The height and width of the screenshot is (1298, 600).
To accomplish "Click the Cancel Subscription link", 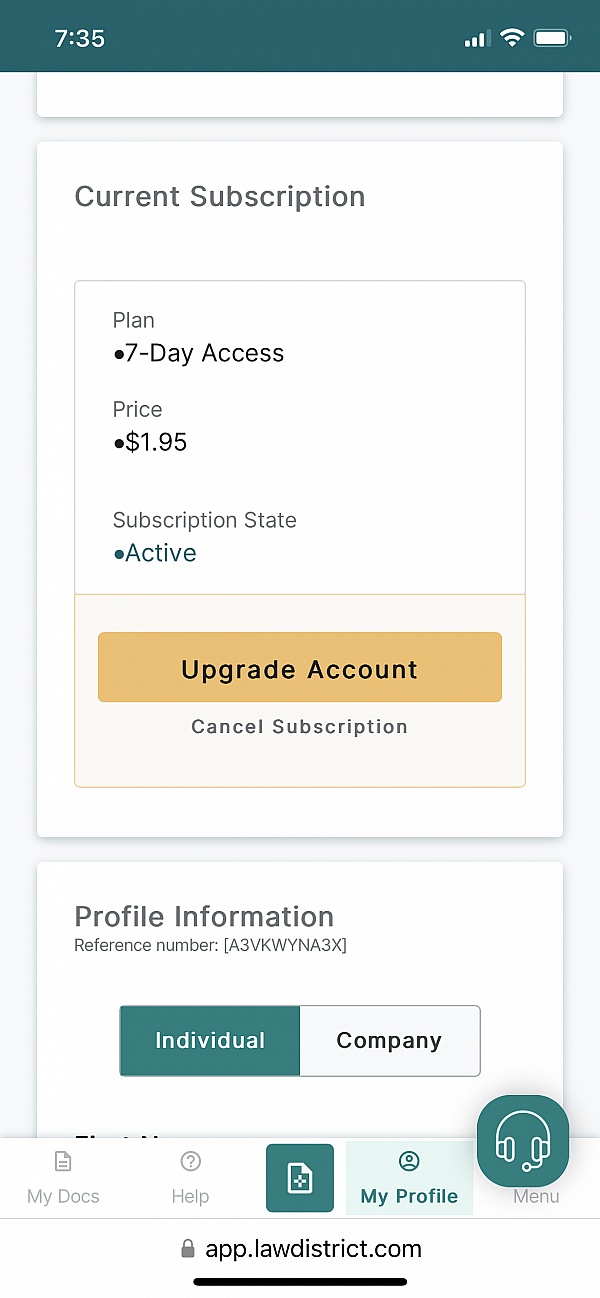I will tap(300, 727).
